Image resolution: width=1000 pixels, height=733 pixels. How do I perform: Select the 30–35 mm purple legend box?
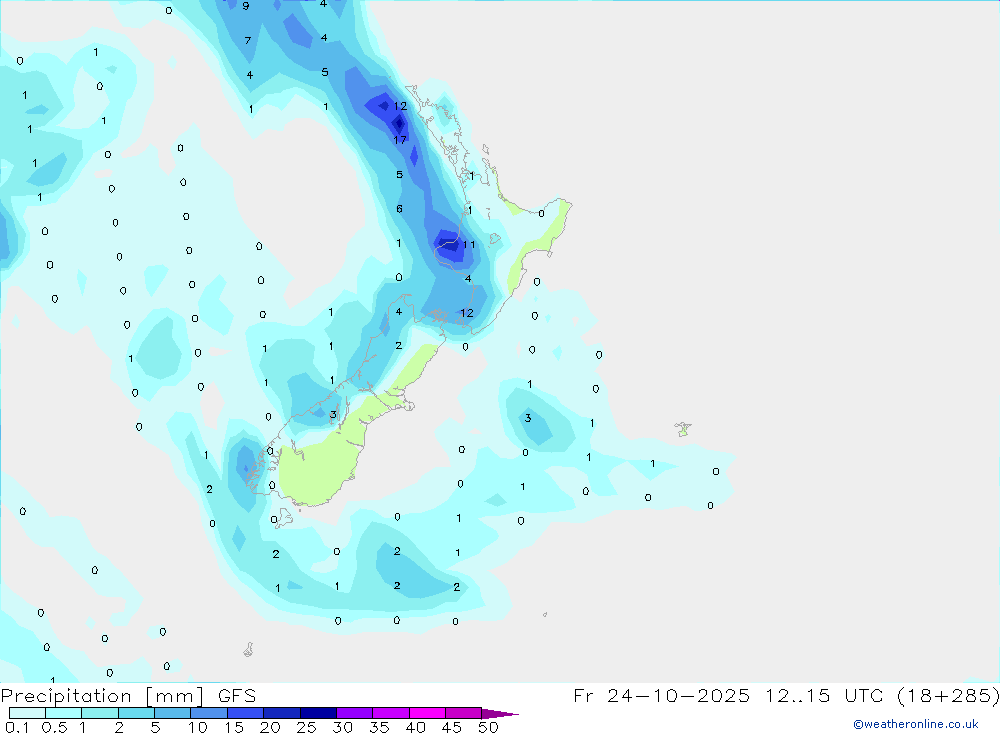(x=355, y=713)
